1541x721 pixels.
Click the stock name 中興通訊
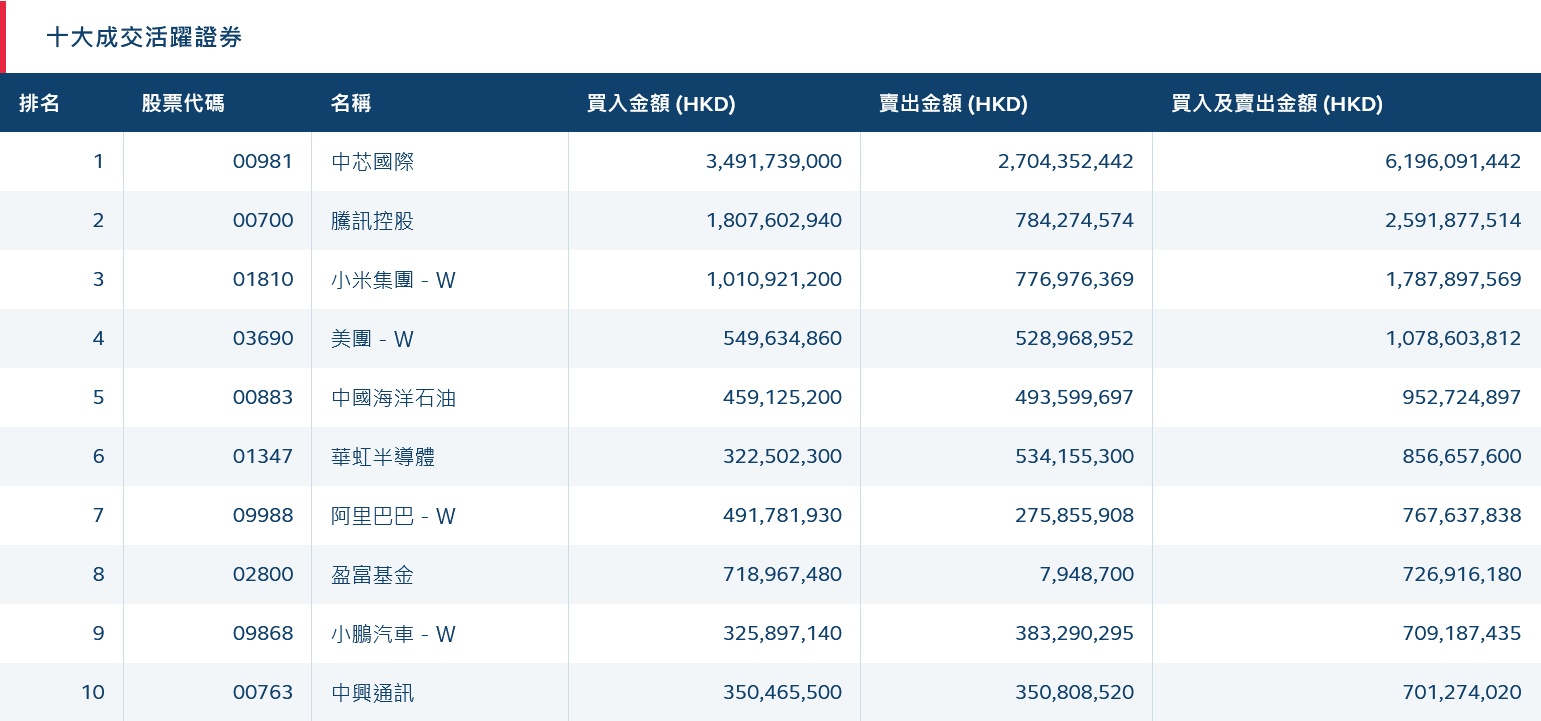pyautogui.click(x=372, y=692)
